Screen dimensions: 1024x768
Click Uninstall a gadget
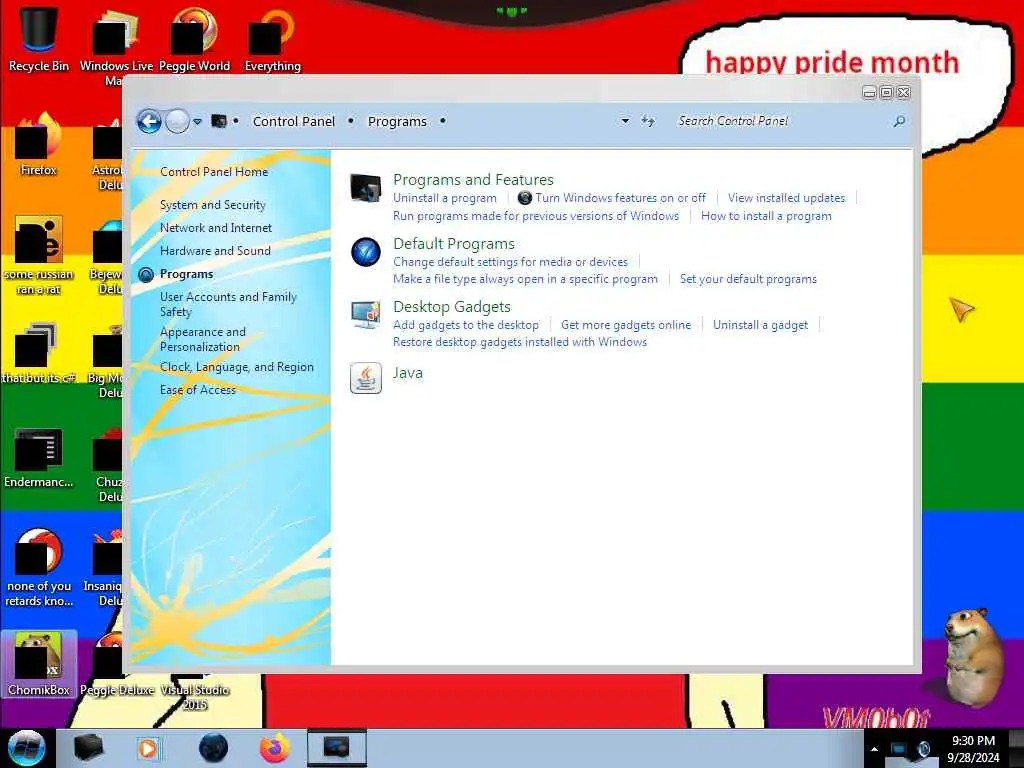coord(760,325)
